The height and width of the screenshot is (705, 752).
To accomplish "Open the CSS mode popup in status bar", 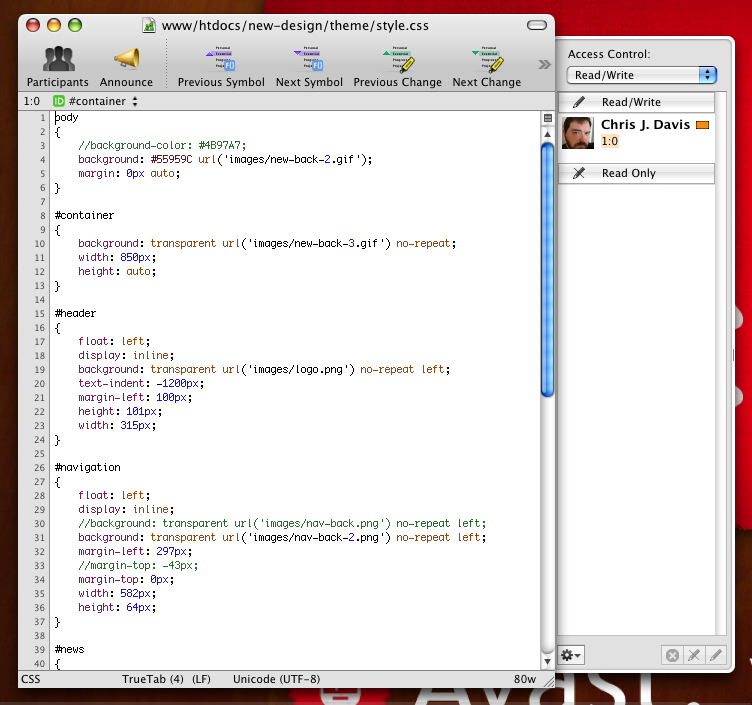I will (x=31, y=679).
